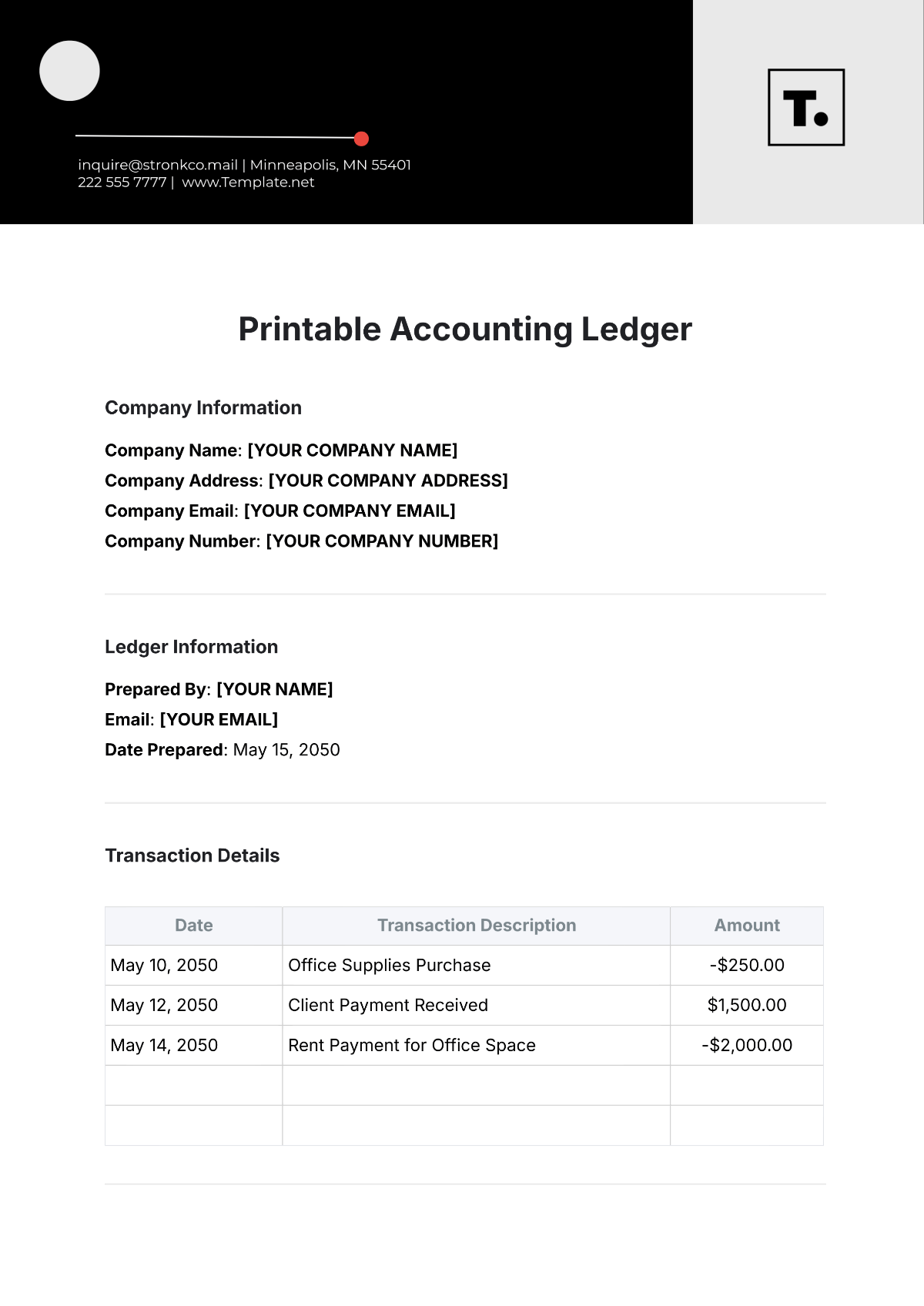Click the Amount column header
Viewport: 924px width, 1306px height.
(x=747, y=926)
